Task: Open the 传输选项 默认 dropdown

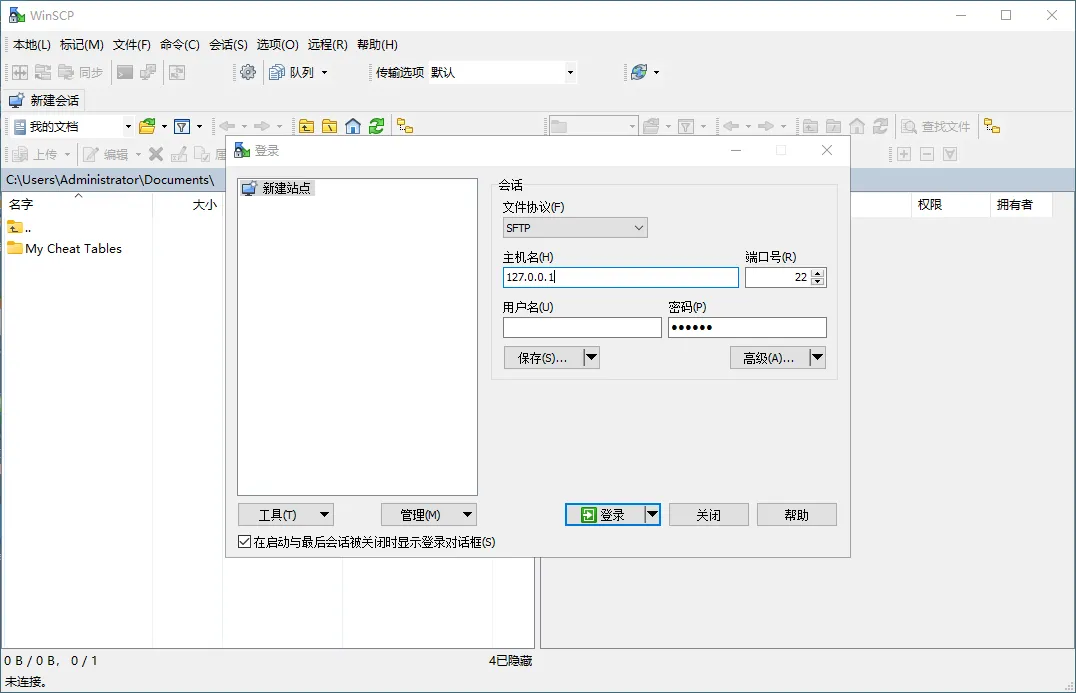Action: pos(568,72)
